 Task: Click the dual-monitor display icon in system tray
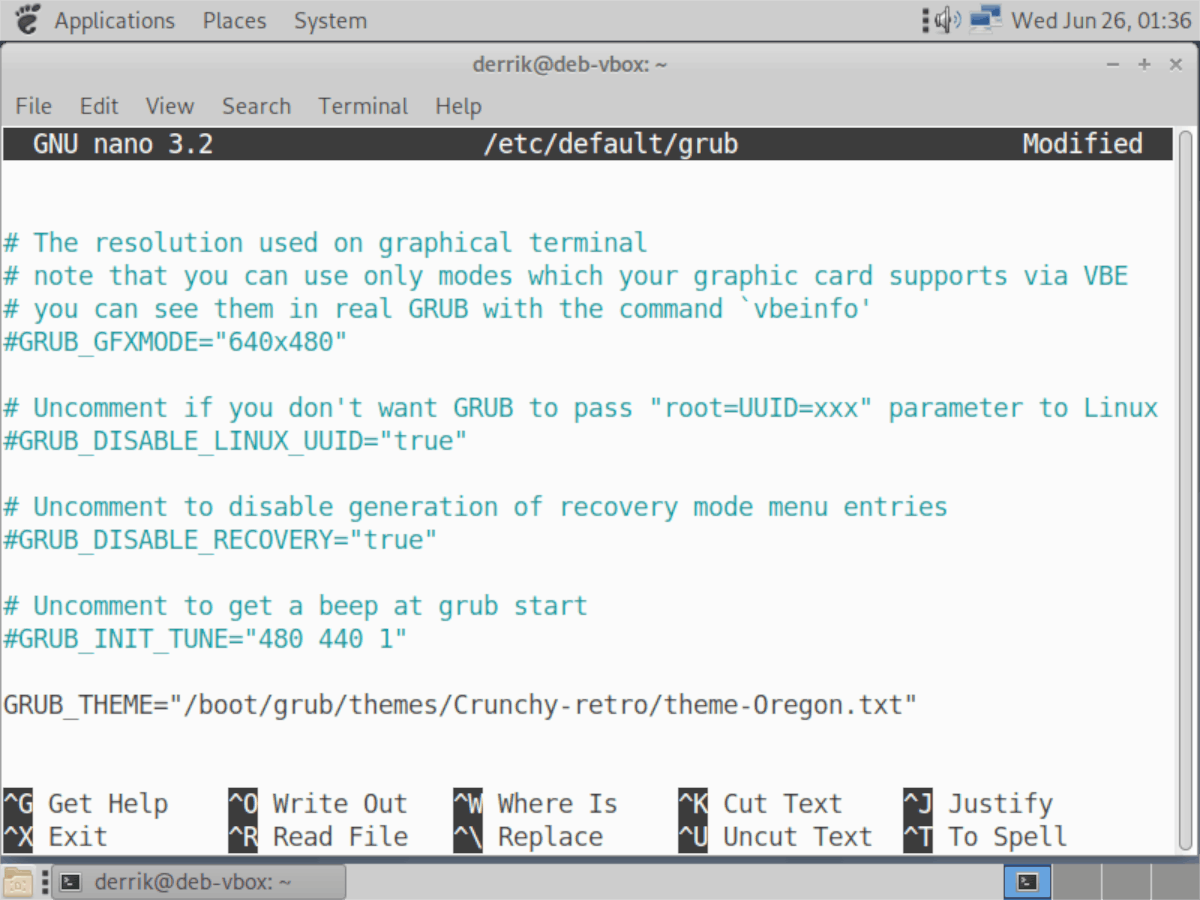[985, 18]
